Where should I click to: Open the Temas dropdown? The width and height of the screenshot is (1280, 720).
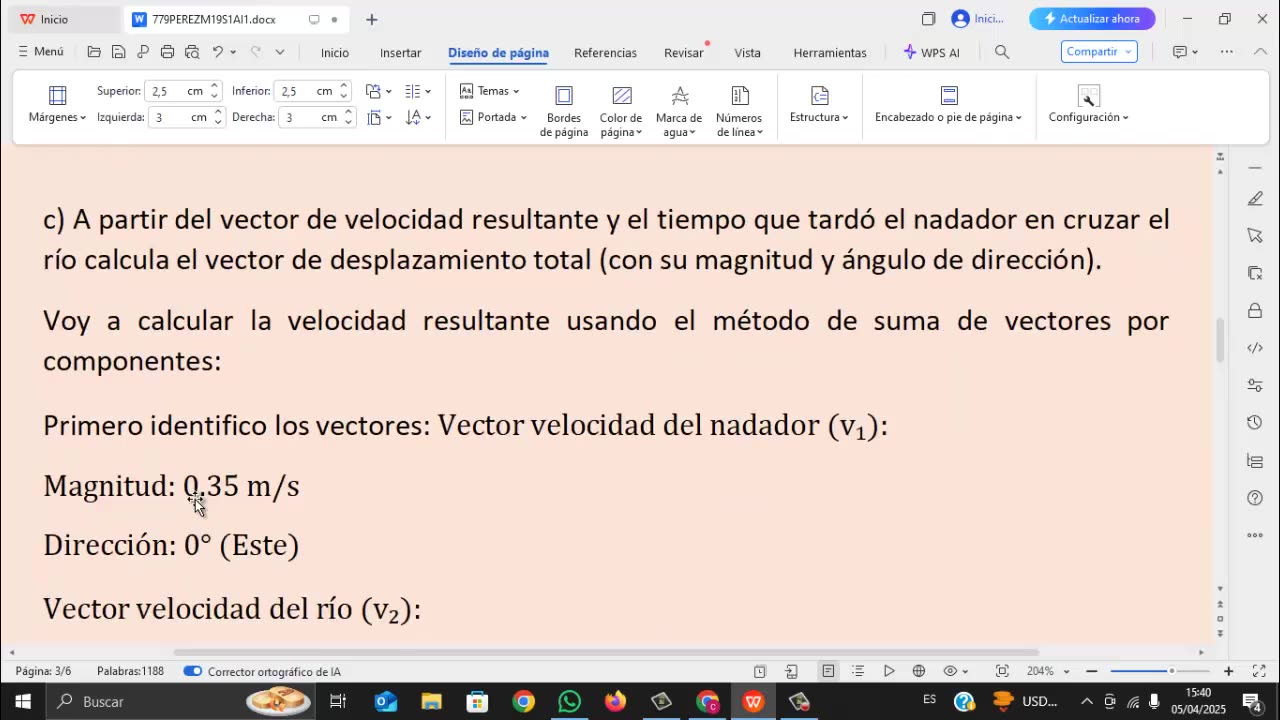pyautogui.click(x=489, y=91)
